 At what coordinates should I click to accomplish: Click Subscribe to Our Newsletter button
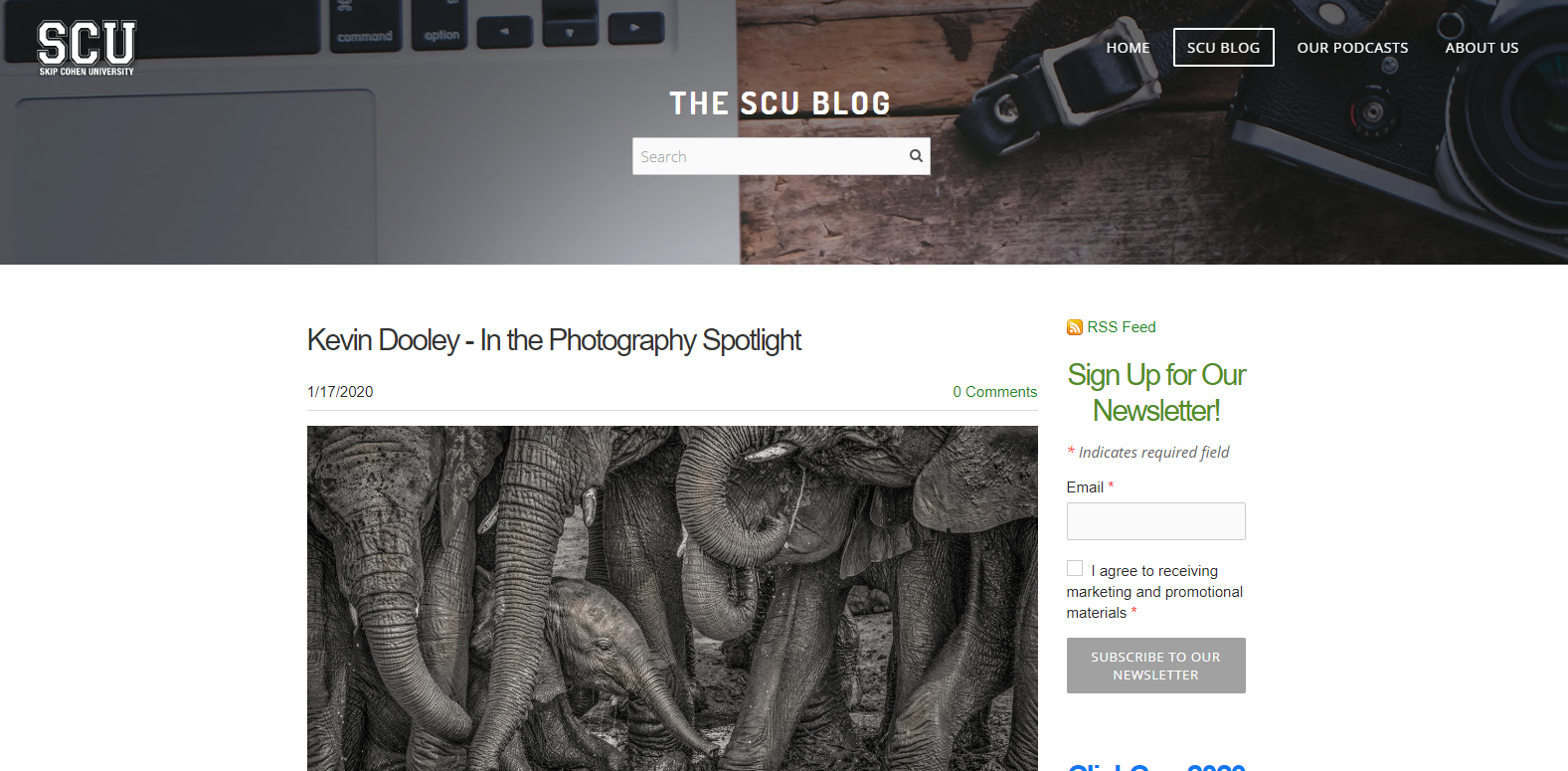pos(1155,666)
